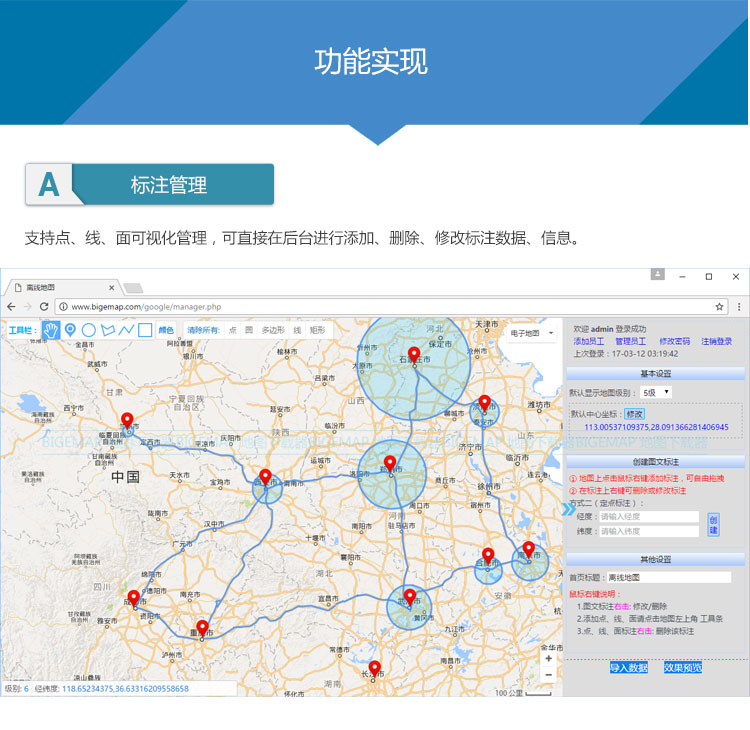The image size is (750, 730).
Task: Click the 导入数据 button
Action: click(x=629, y=667)
